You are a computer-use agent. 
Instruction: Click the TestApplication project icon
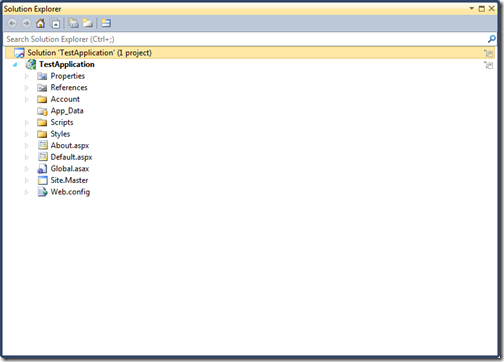pos(31,64)
